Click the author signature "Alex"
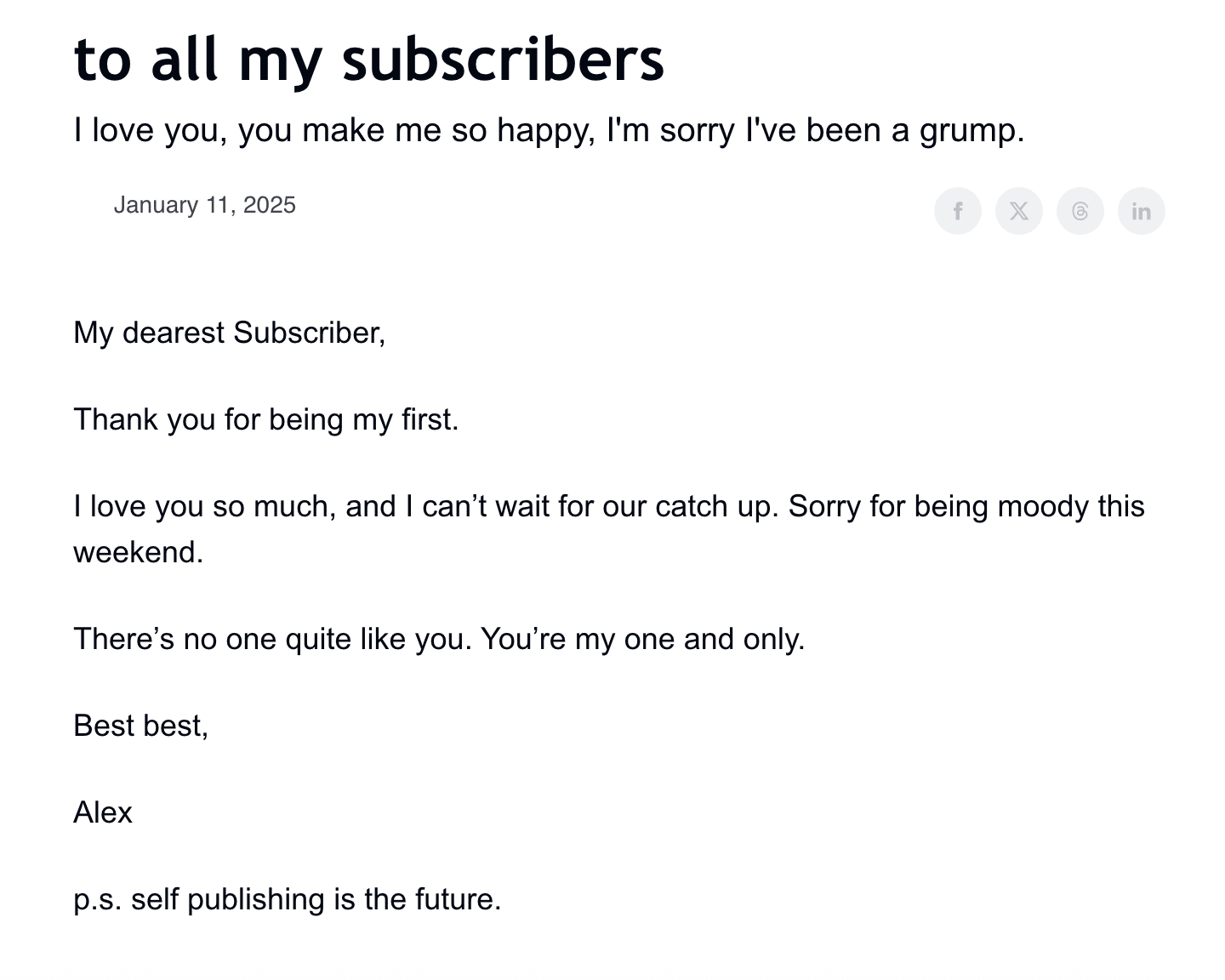The image size is (1225, 980). [x=103, y=812]
